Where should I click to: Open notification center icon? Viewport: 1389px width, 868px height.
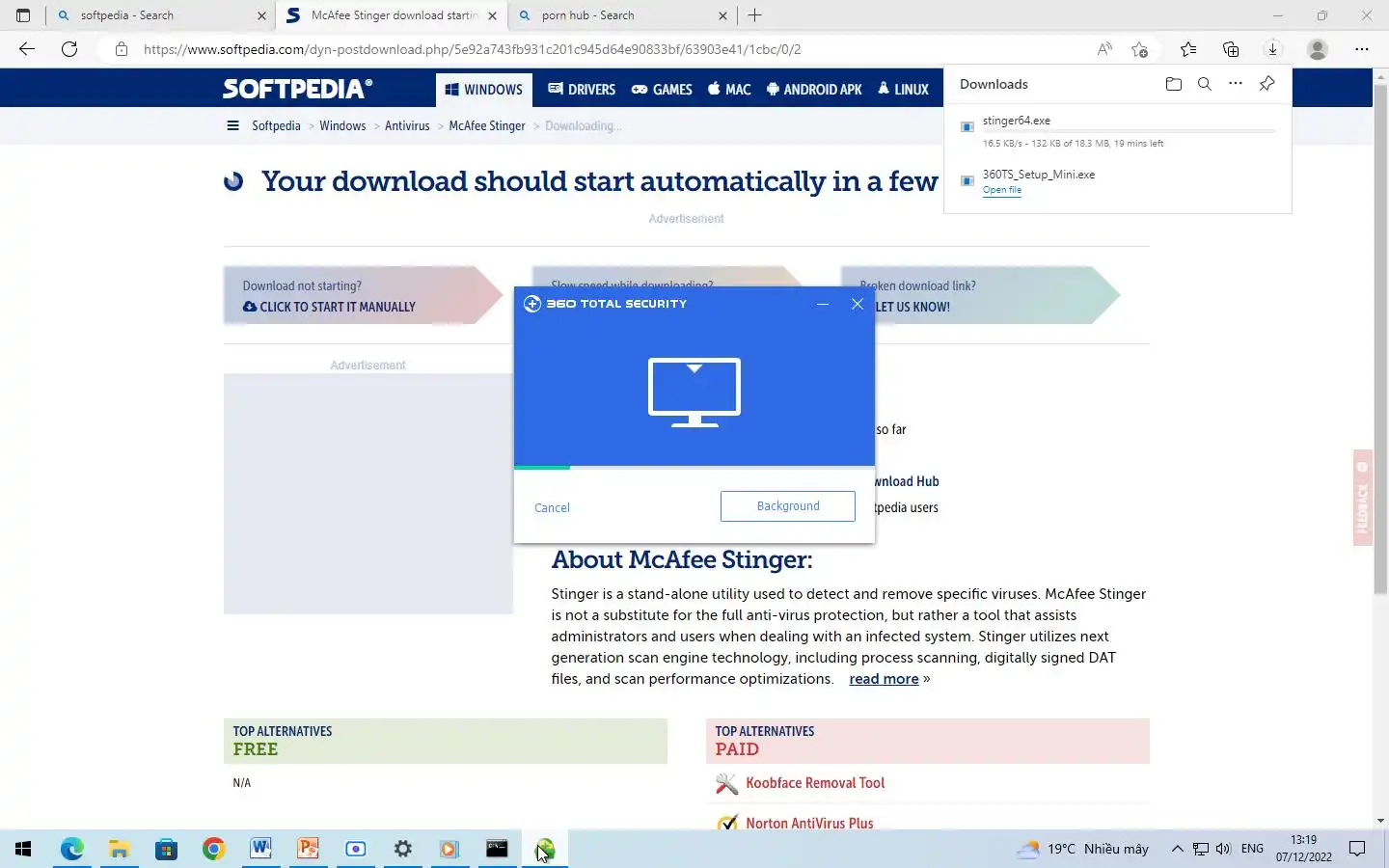coord(1357,849)
